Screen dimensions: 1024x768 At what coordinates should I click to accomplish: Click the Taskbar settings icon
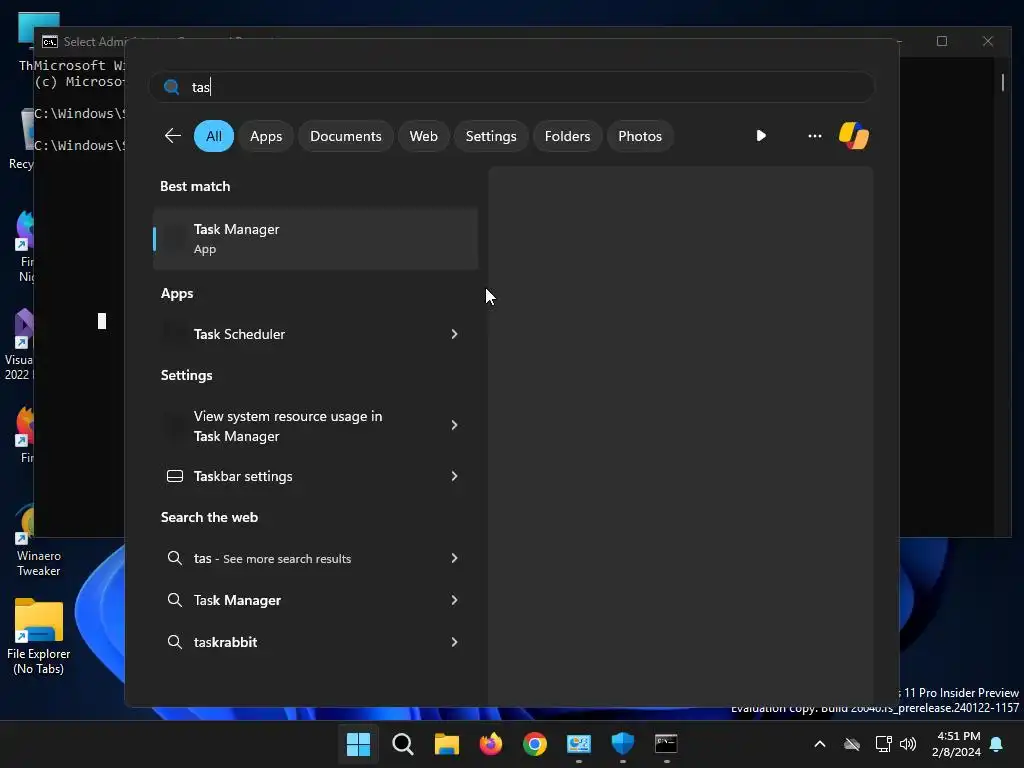[175, 476]
